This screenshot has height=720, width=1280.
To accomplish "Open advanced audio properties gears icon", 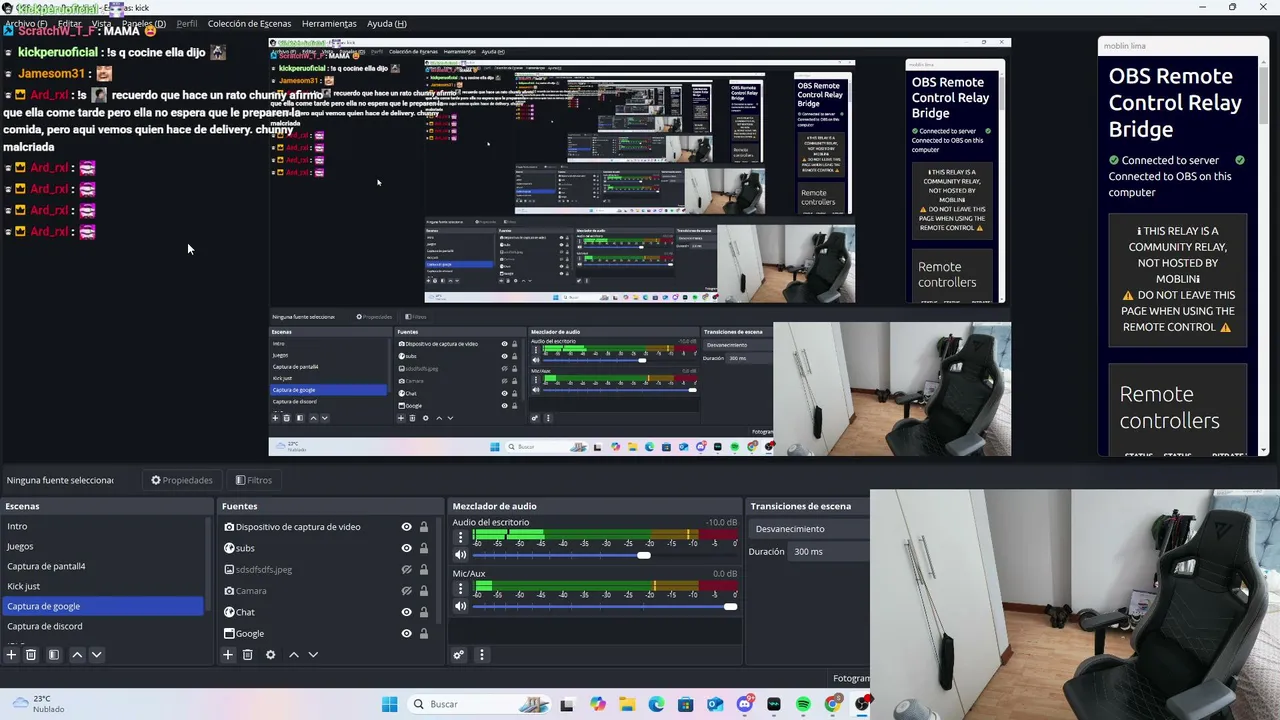I will pos(459,655).
